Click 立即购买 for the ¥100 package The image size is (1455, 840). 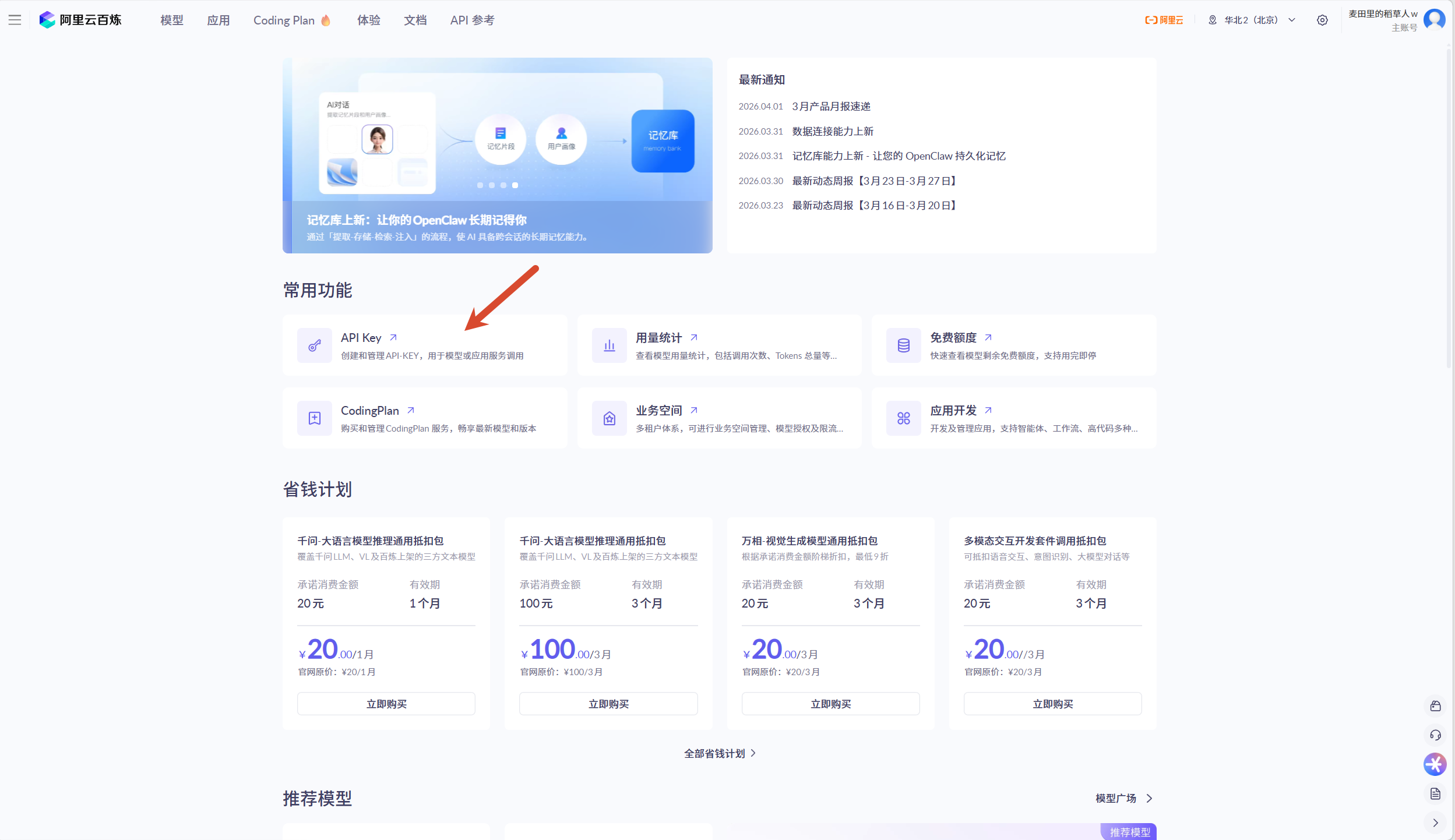[608, 704]
